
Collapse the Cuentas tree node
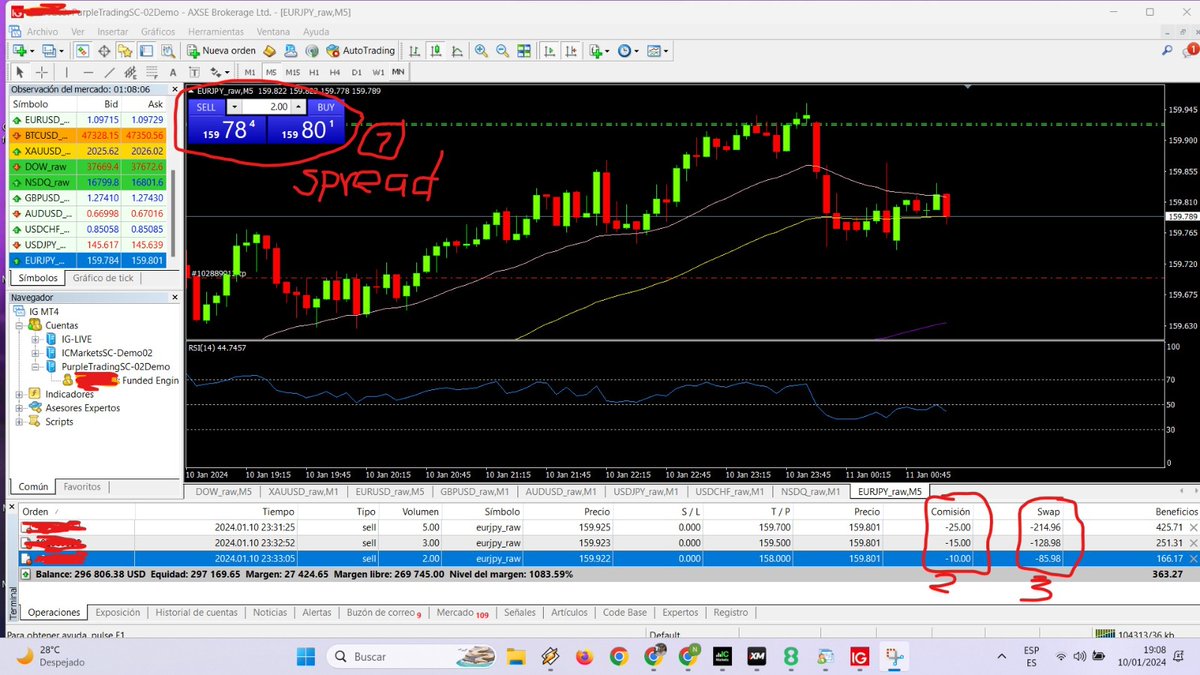21,326
